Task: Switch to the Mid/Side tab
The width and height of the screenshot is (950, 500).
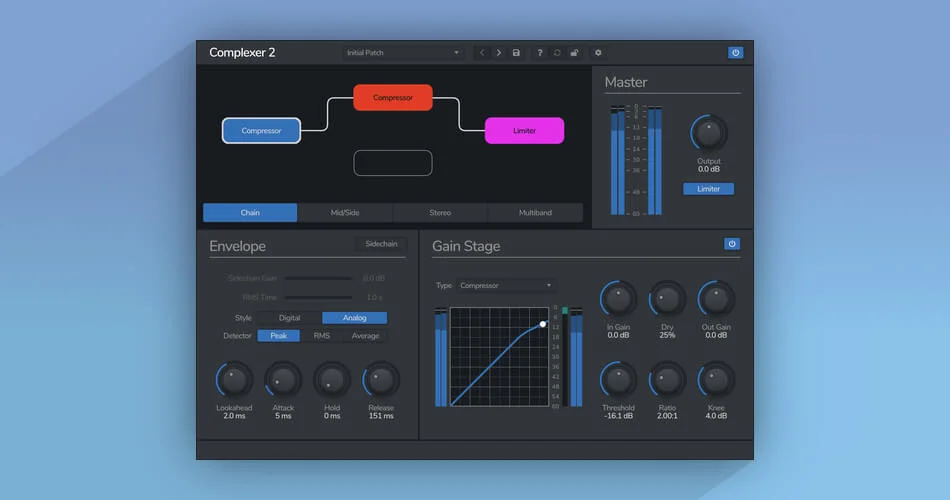Action: 345,213
